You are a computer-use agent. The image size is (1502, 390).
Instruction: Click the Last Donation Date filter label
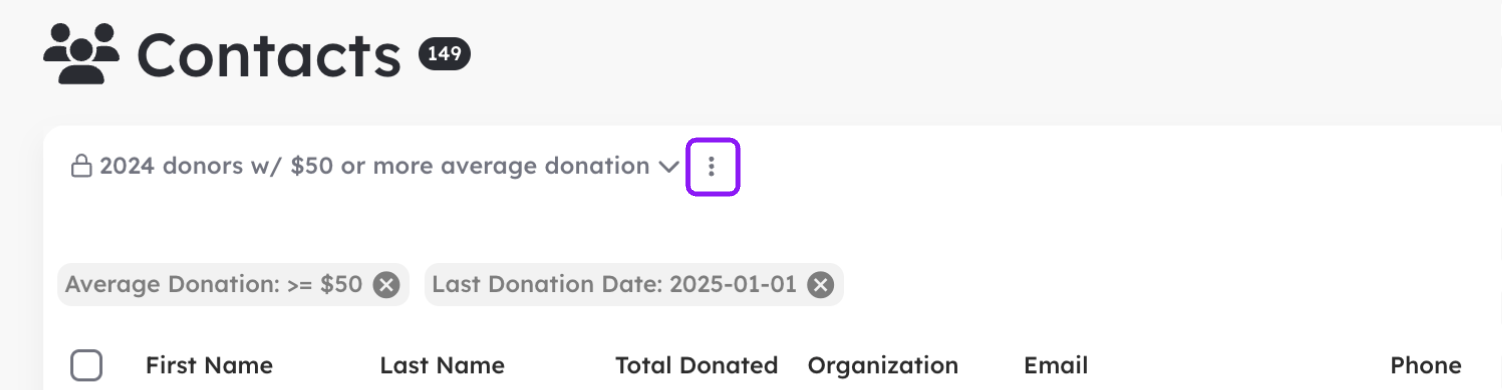tap(547, 285)
